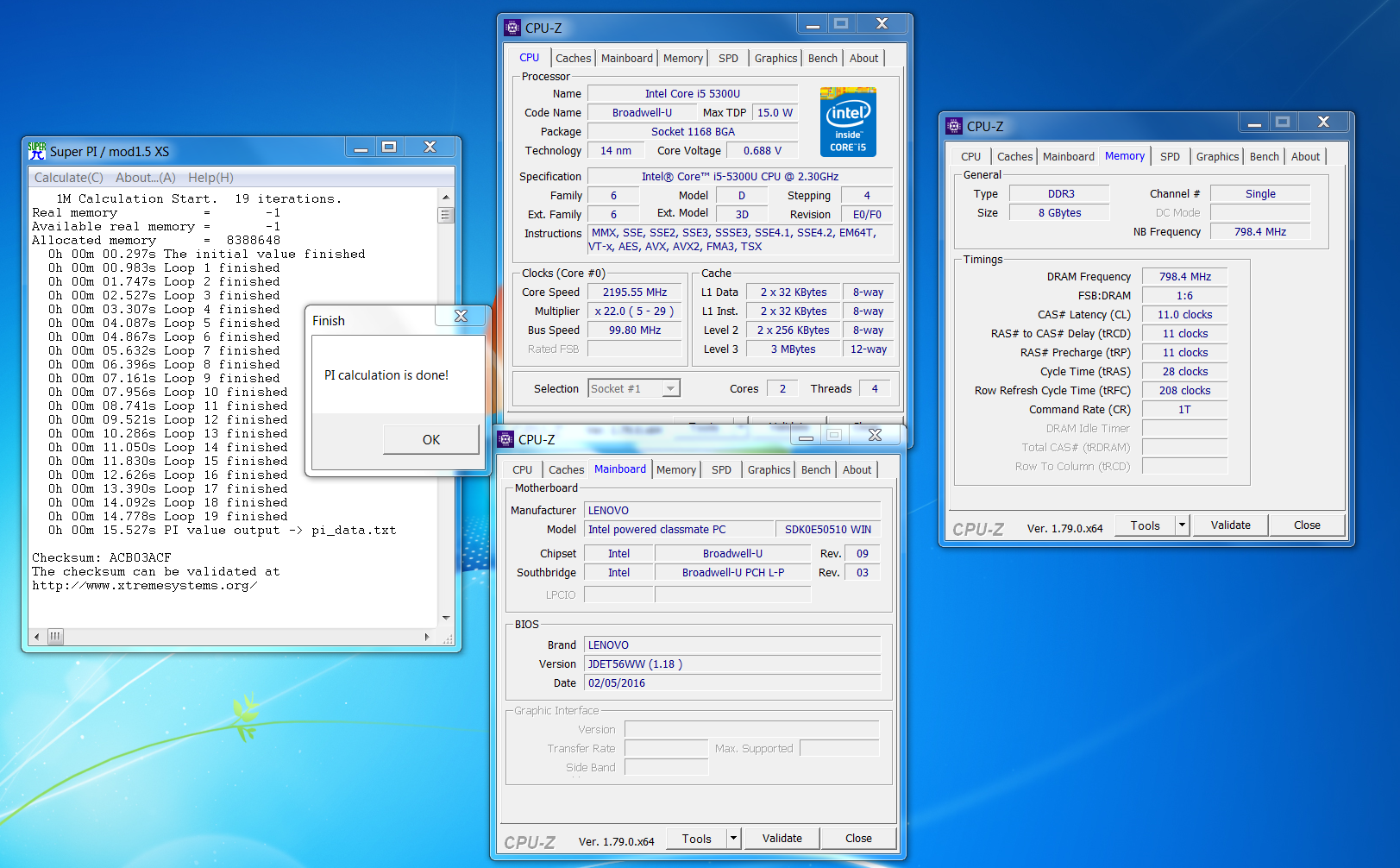Viewport: 1400px width, 868px height.
Task: Click CPU-Z icon in Memory window title bar
Action: (x=954, y=126)
